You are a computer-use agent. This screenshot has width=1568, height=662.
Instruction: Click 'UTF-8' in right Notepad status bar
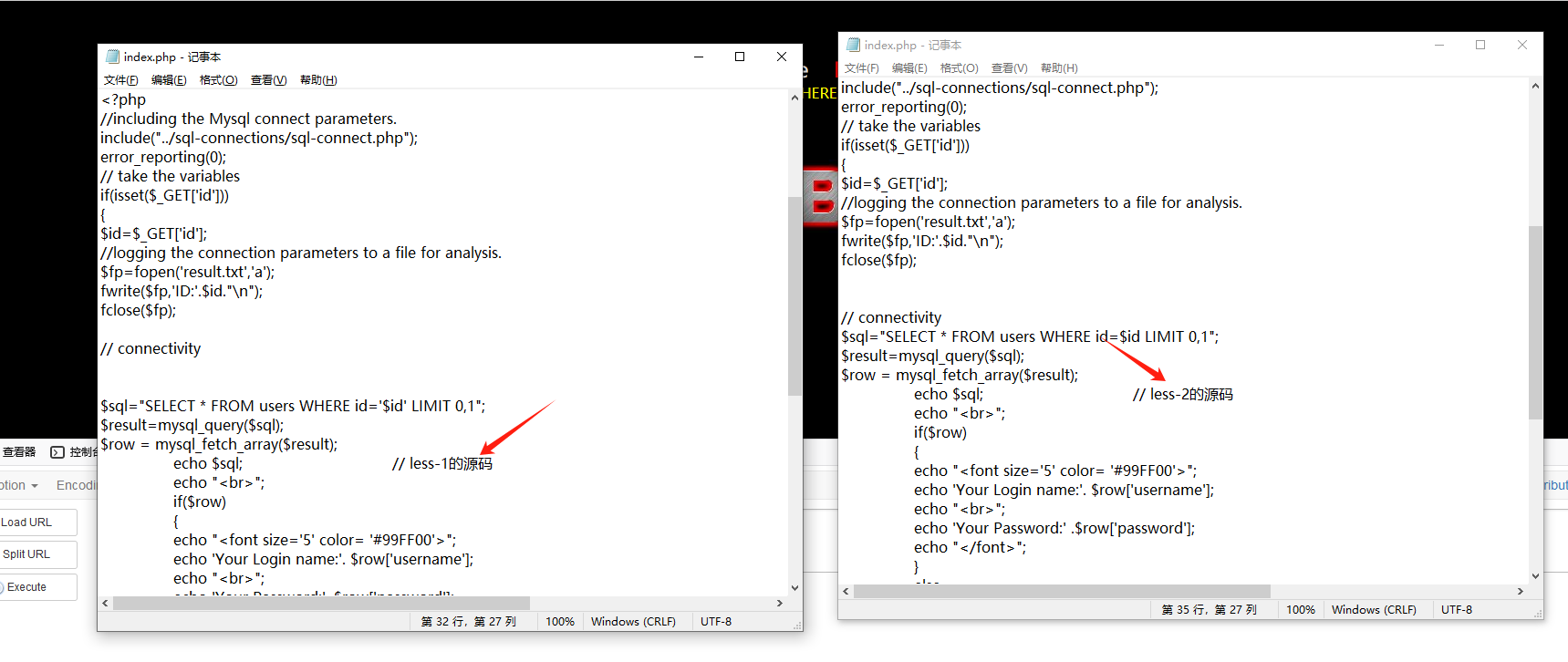pos(1457,610)
